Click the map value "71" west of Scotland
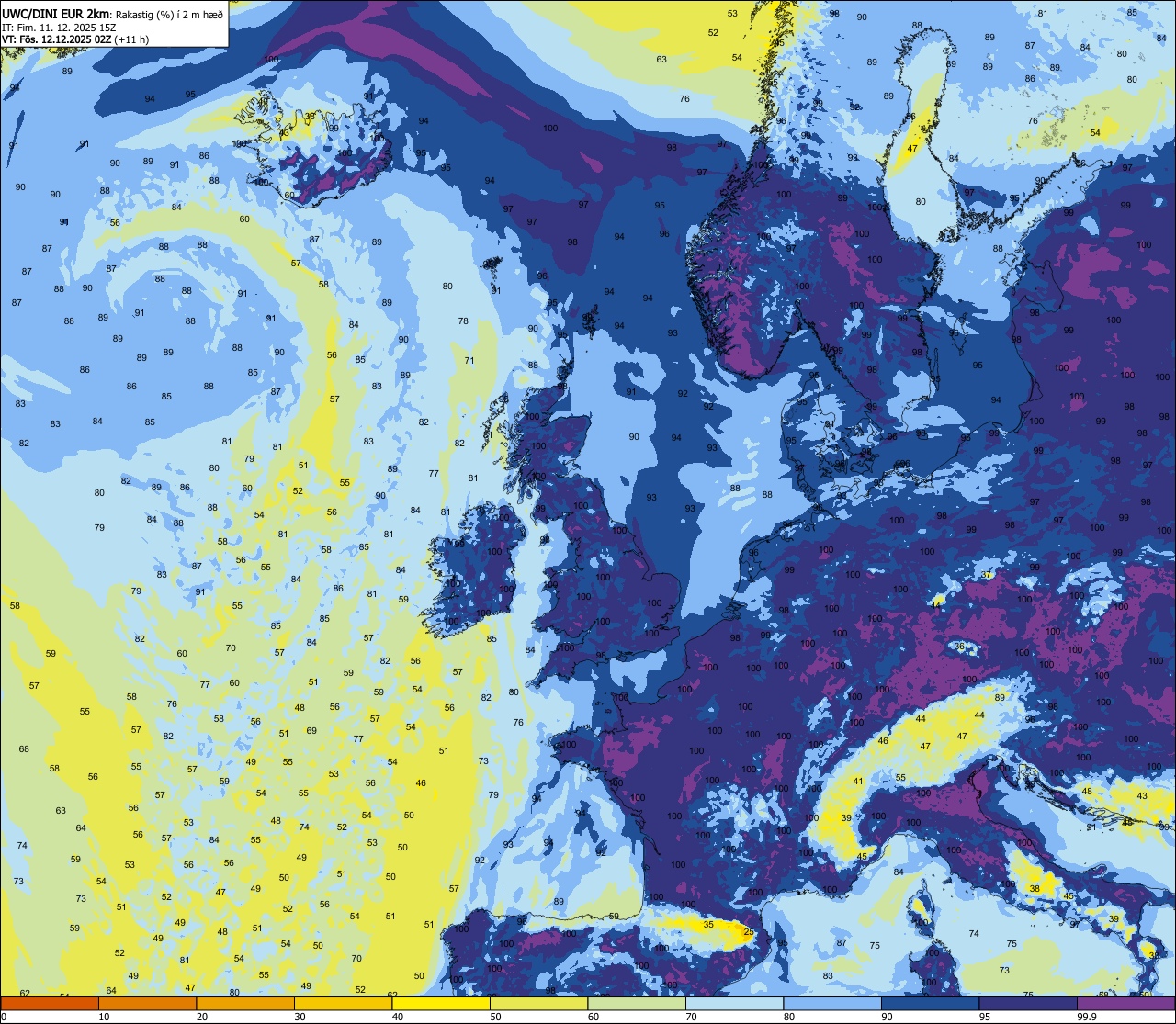This screenshot has height=1024, width=1176. (x=469, y=361)
